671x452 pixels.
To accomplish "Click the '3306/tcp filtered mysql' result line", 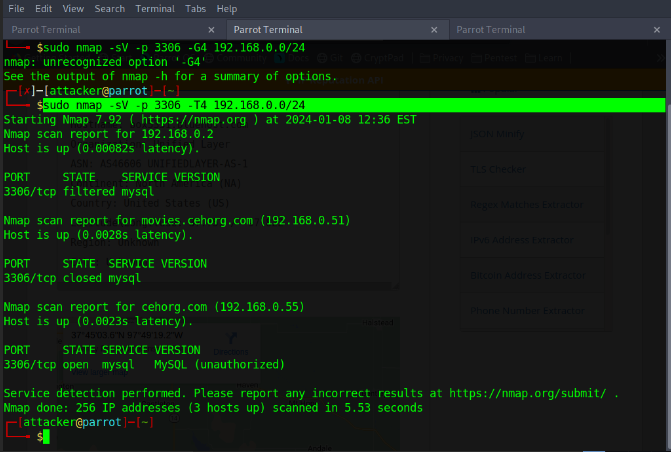I will [x=73, y=191].
